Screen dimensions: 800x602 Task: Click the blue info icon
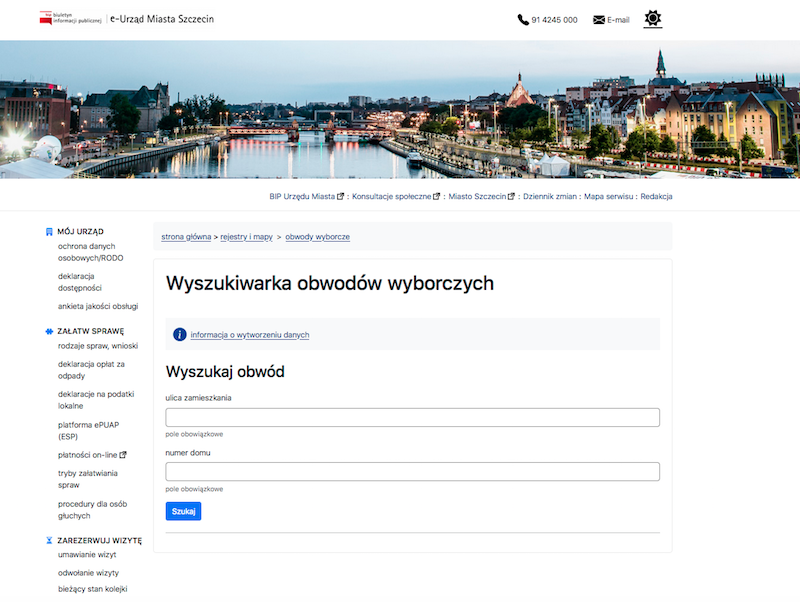pyautogui.click(x=180, y=335)
